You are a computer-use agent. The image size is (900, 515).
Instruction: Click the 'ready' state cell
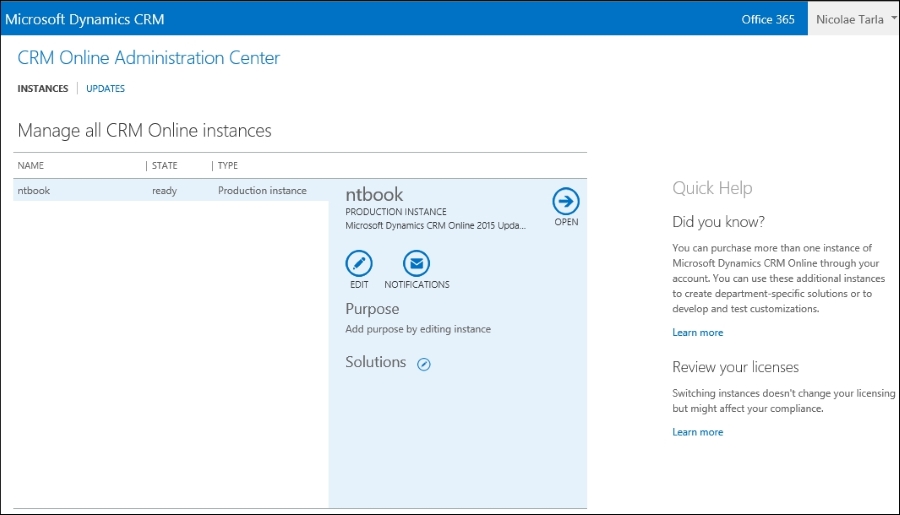164,191
